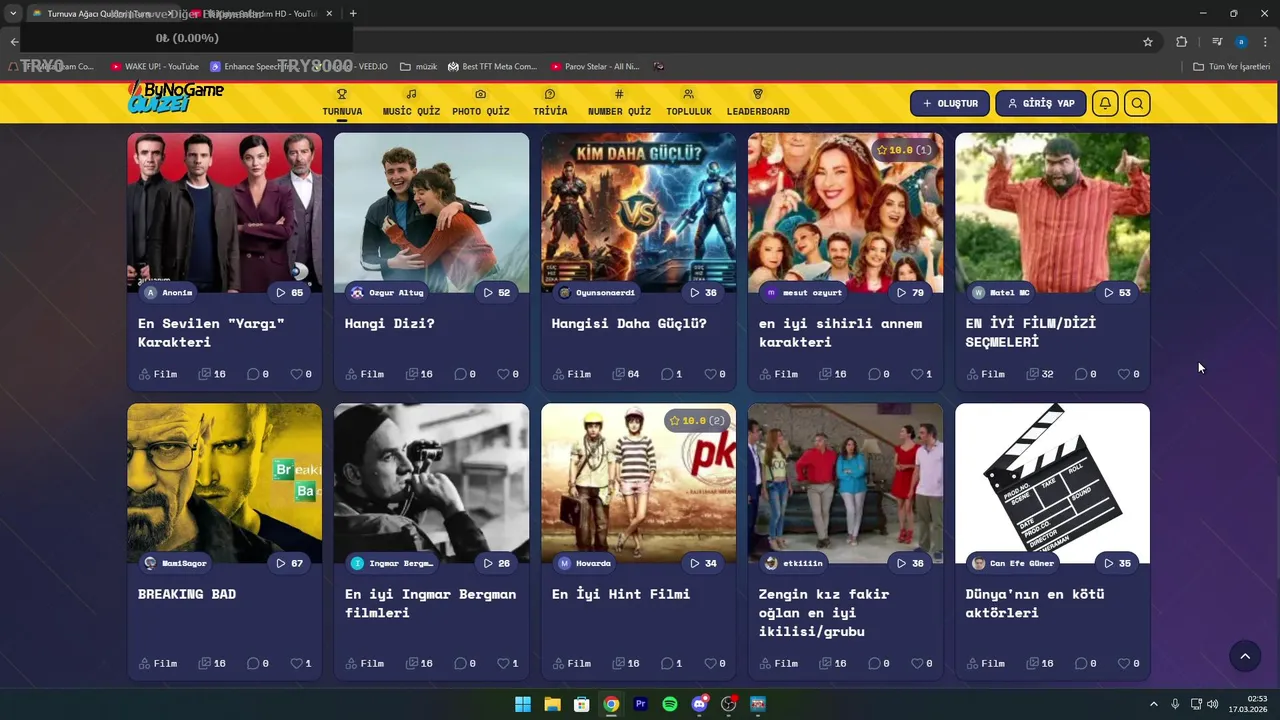
Task: Click play count 67 on Breaking Bad card
Action: point(290,563)
